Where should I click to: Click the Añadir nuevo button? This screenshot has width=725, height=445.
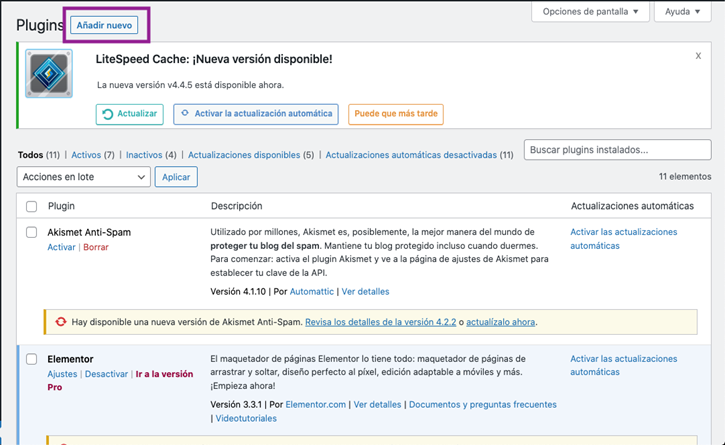104,25
